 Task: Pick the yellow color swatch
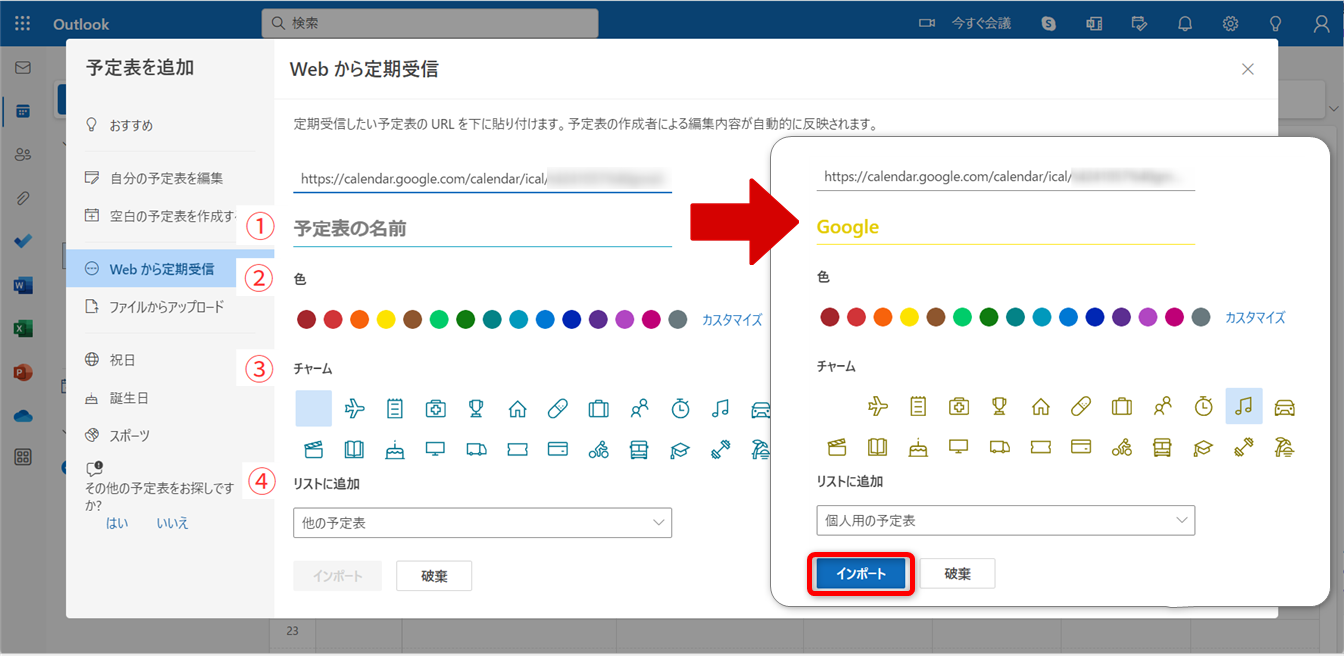[386, 320]
